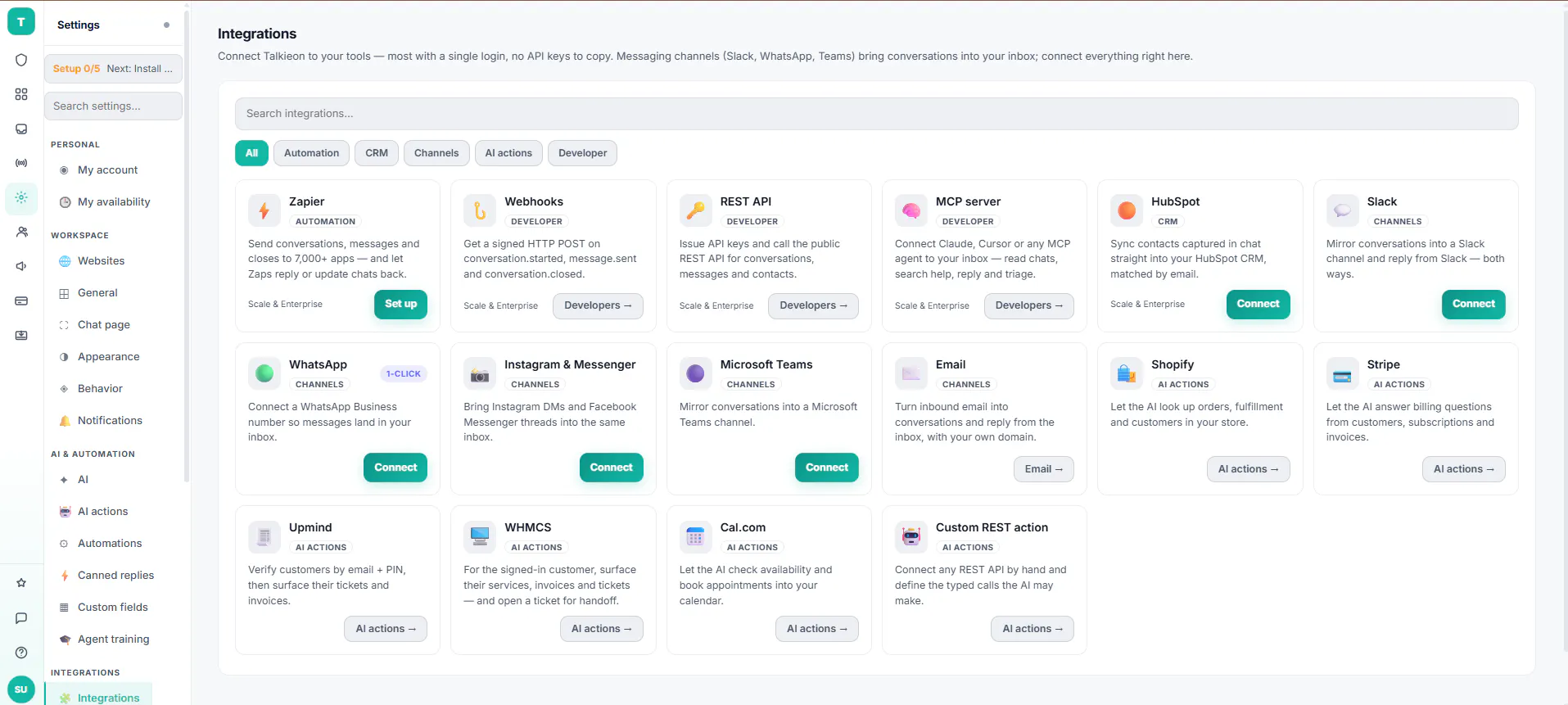Select the All filter tab

coord(251,153)
